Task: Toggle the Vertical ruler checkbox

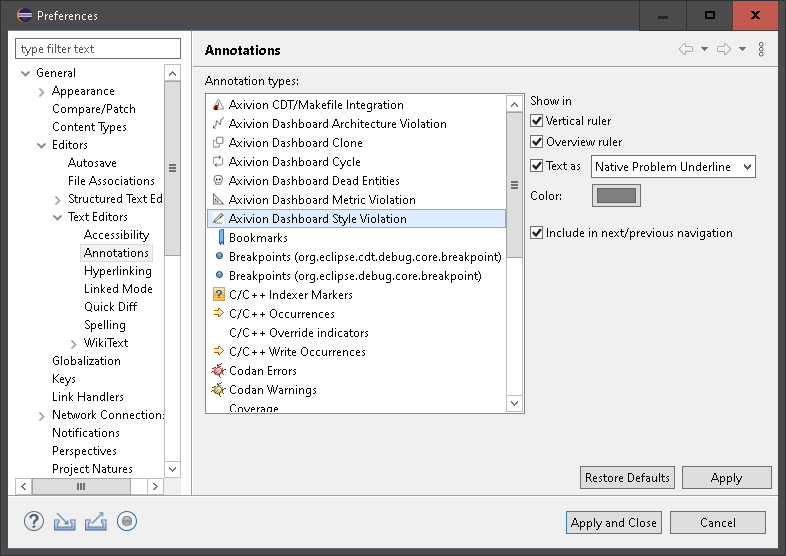Action: point(536,121)
